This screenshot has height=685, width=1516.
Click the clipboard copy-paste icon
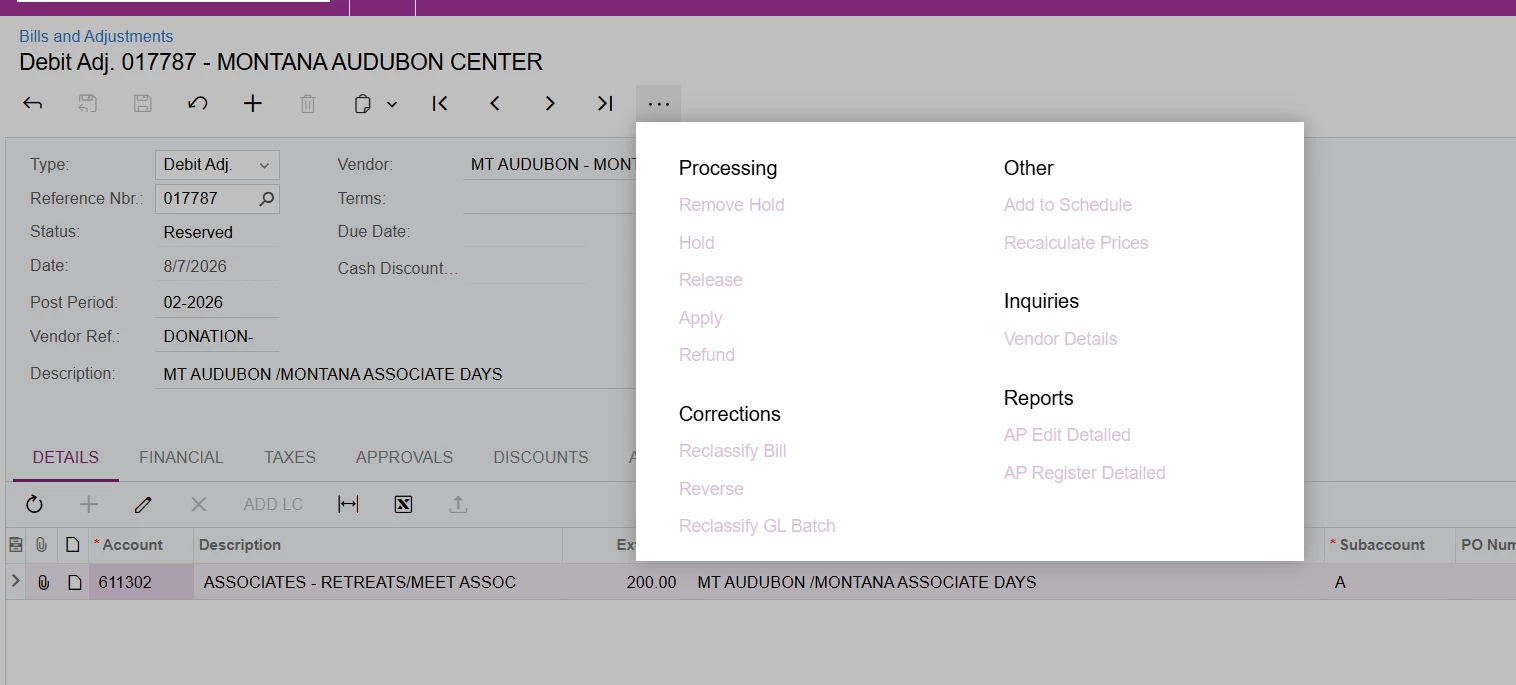coord(364,103)
